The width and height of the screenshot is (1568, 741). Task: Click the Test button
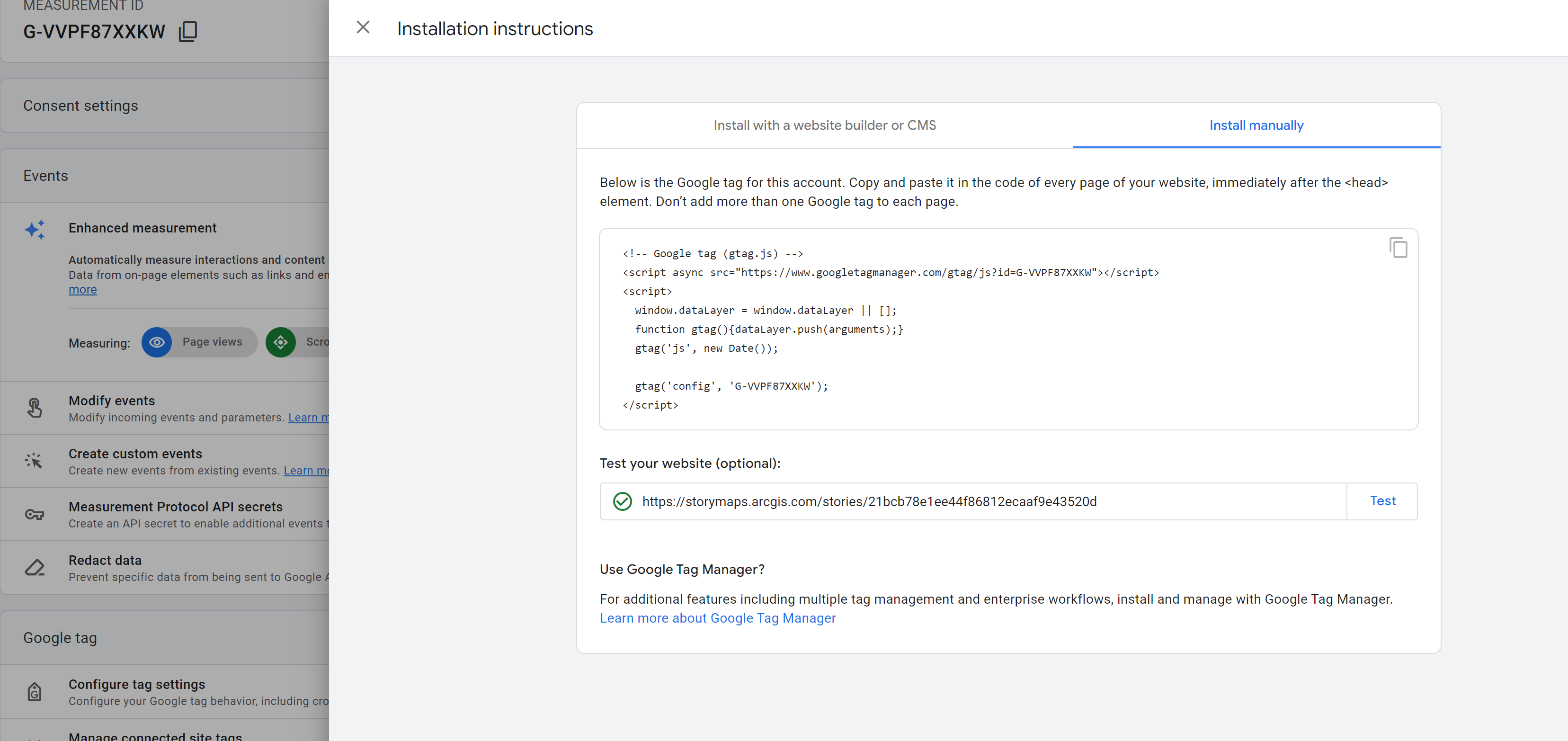pyautogui.click(x=1382, y=501)
